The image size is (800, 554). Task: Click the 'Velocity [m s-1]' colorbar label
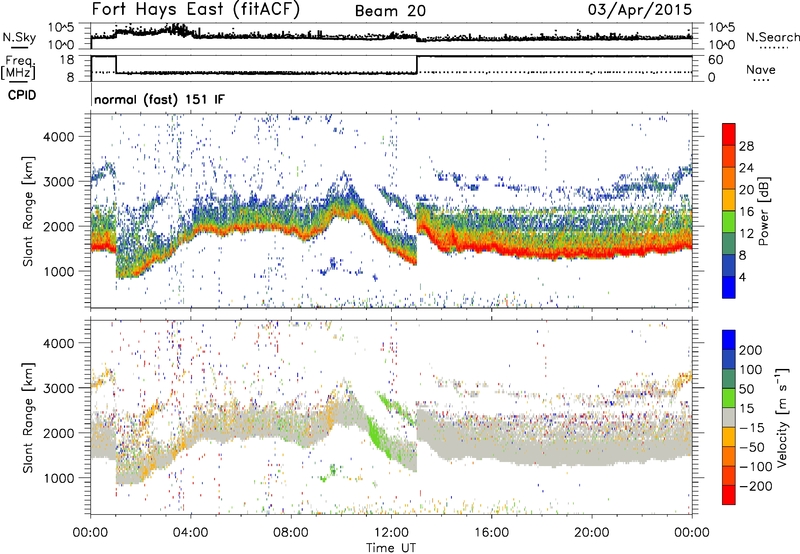tap(782, 417)
